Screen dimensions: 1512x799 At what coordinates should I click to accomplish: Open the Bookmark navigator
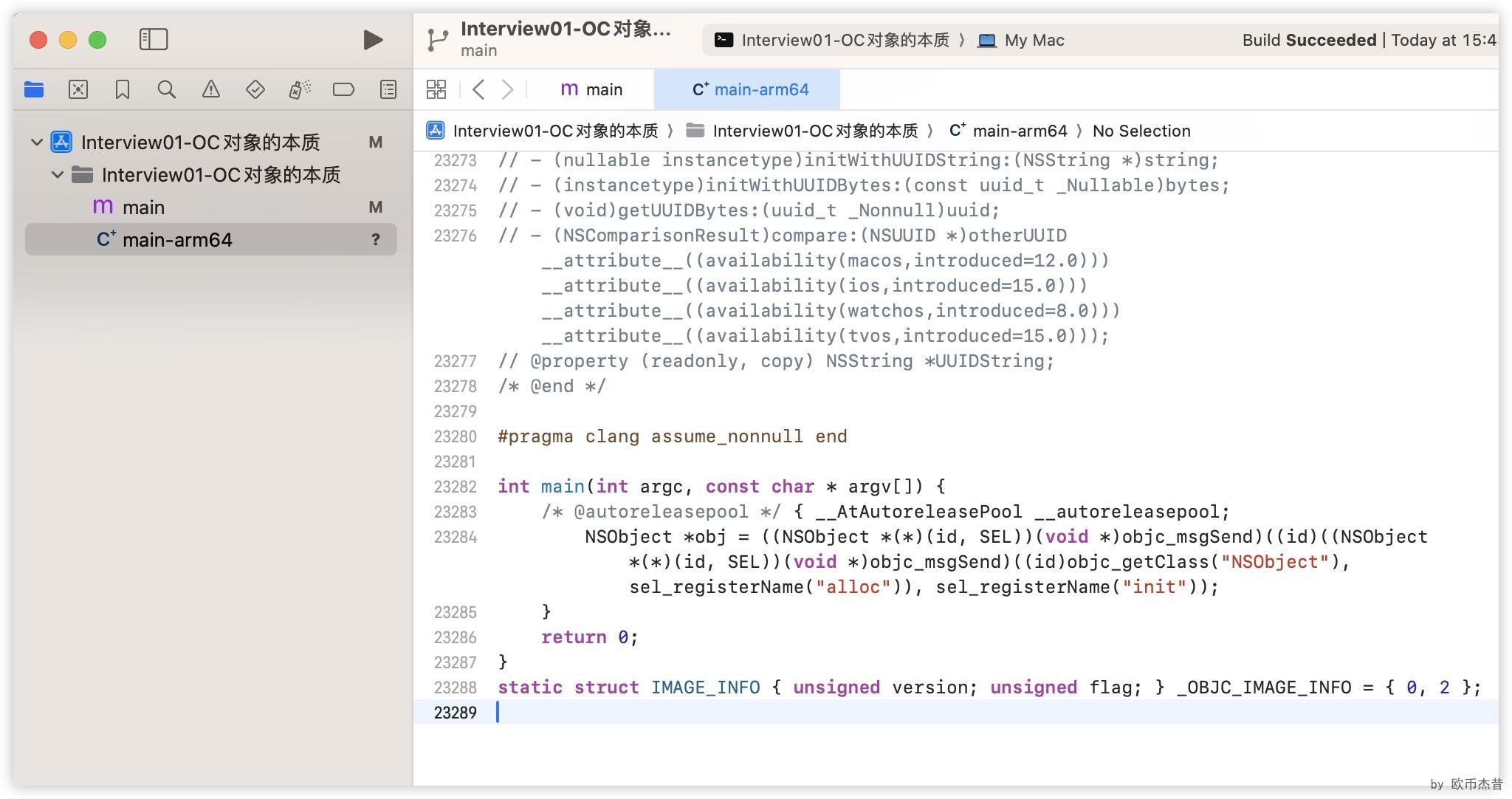(x=122, y=89)
